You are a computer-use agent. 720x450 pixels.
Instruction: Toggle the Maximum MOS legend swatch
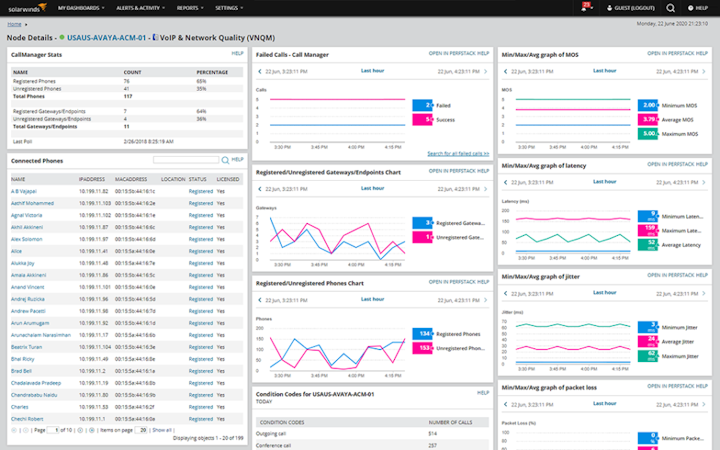pos(648,134)
